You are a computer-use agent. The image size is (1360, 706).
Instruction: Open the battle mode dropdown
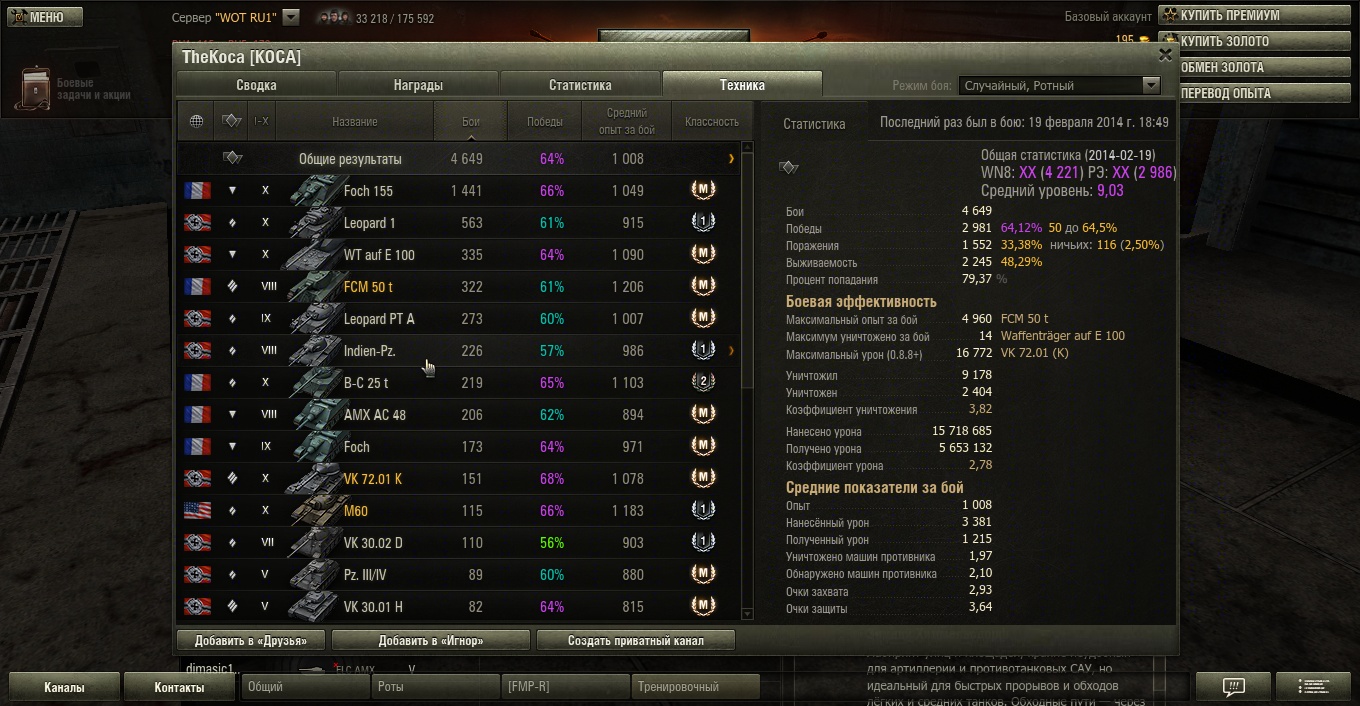pyautogui.click(x=1059, y=86)
